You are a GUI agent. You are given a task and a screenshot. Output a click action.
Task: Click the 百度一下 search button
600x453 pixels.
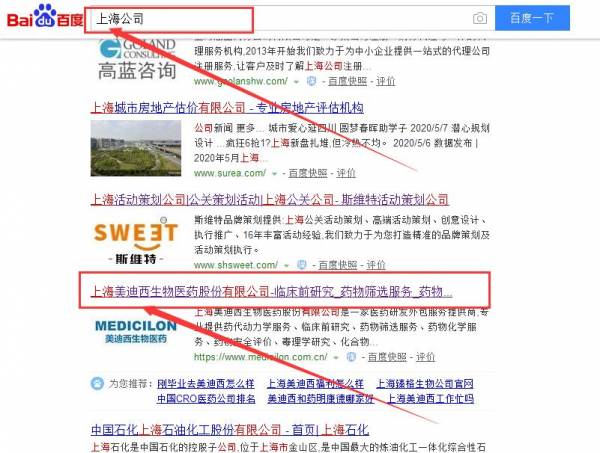click(x=532, y=18)
